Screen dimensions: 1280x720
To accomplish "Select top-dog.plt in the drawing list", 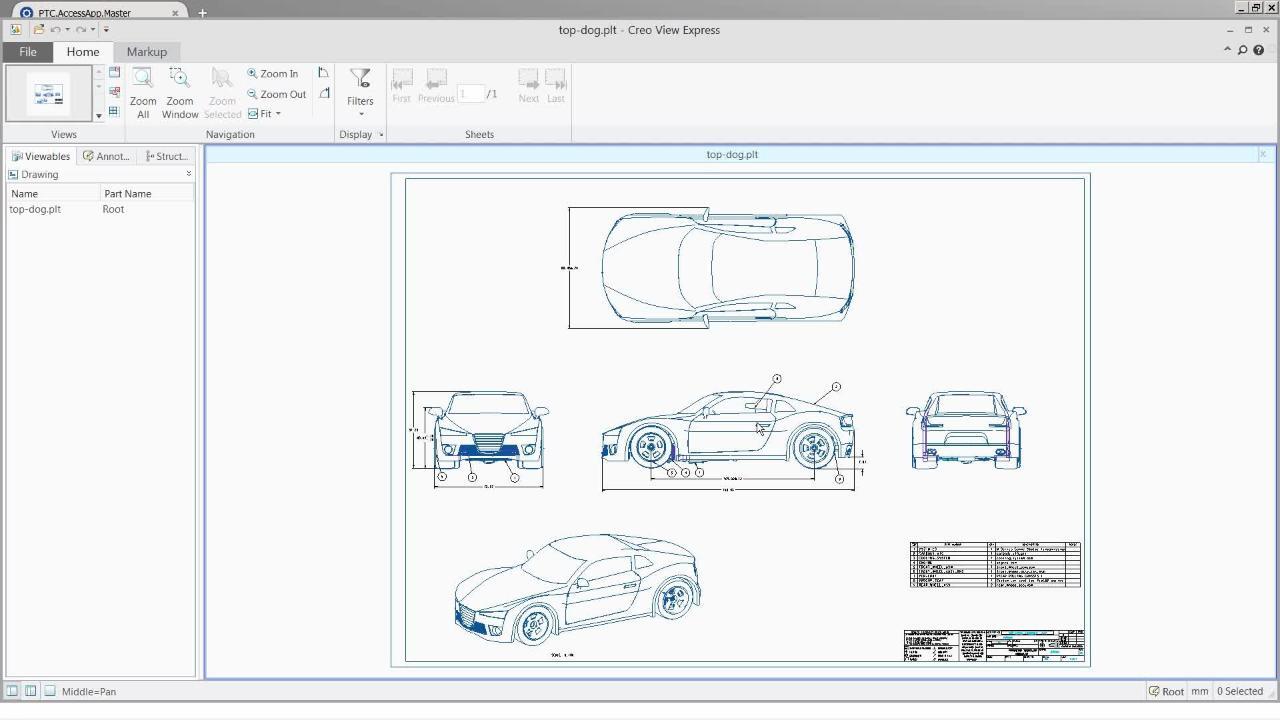I will (35, 209).
